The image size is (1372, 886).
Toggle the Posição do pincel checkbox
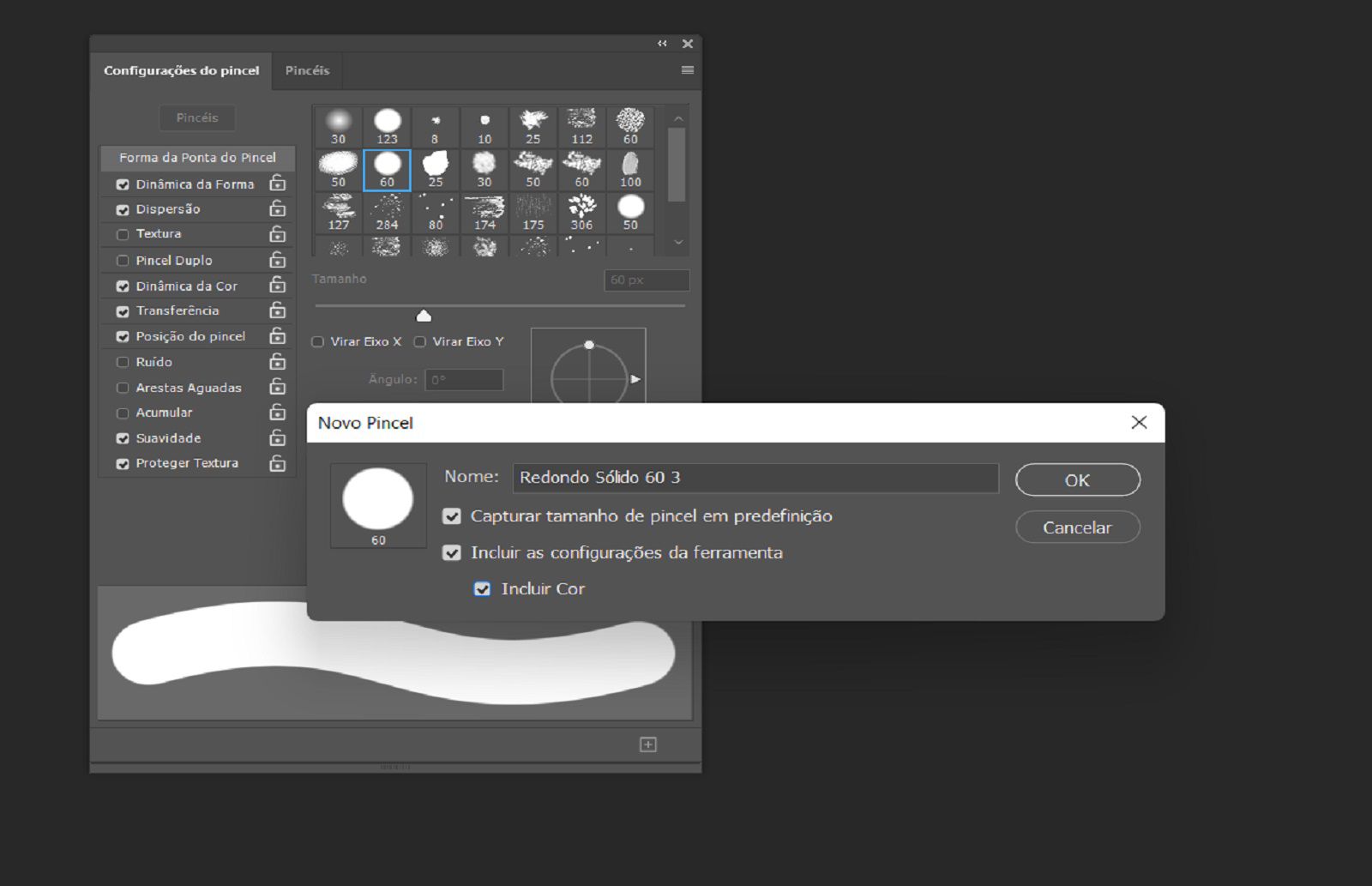pos(123,337)
